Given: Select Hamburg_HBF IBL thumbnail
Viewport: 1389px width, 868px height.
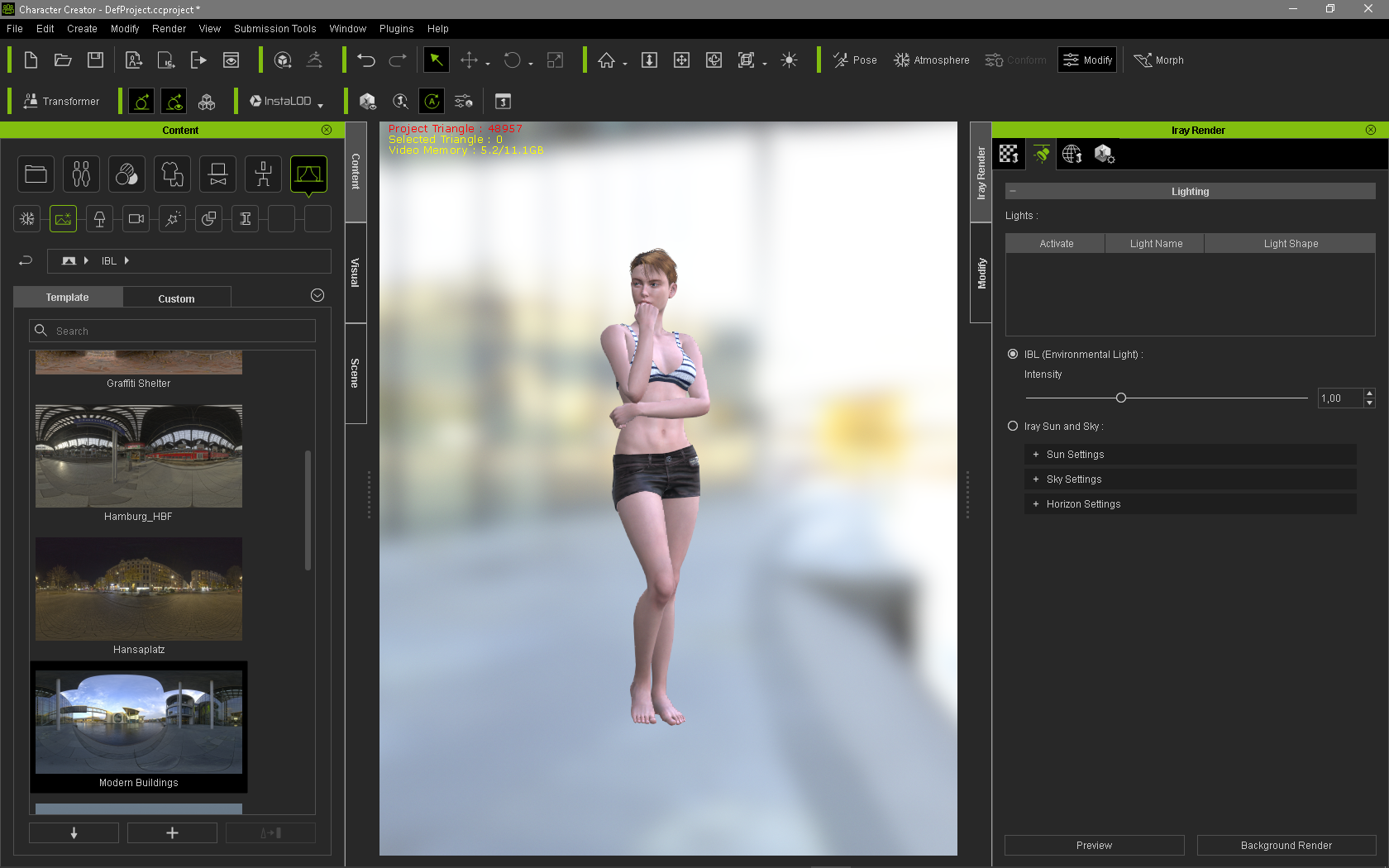Looking at the screenshot, I should click(x=139, y=455).
